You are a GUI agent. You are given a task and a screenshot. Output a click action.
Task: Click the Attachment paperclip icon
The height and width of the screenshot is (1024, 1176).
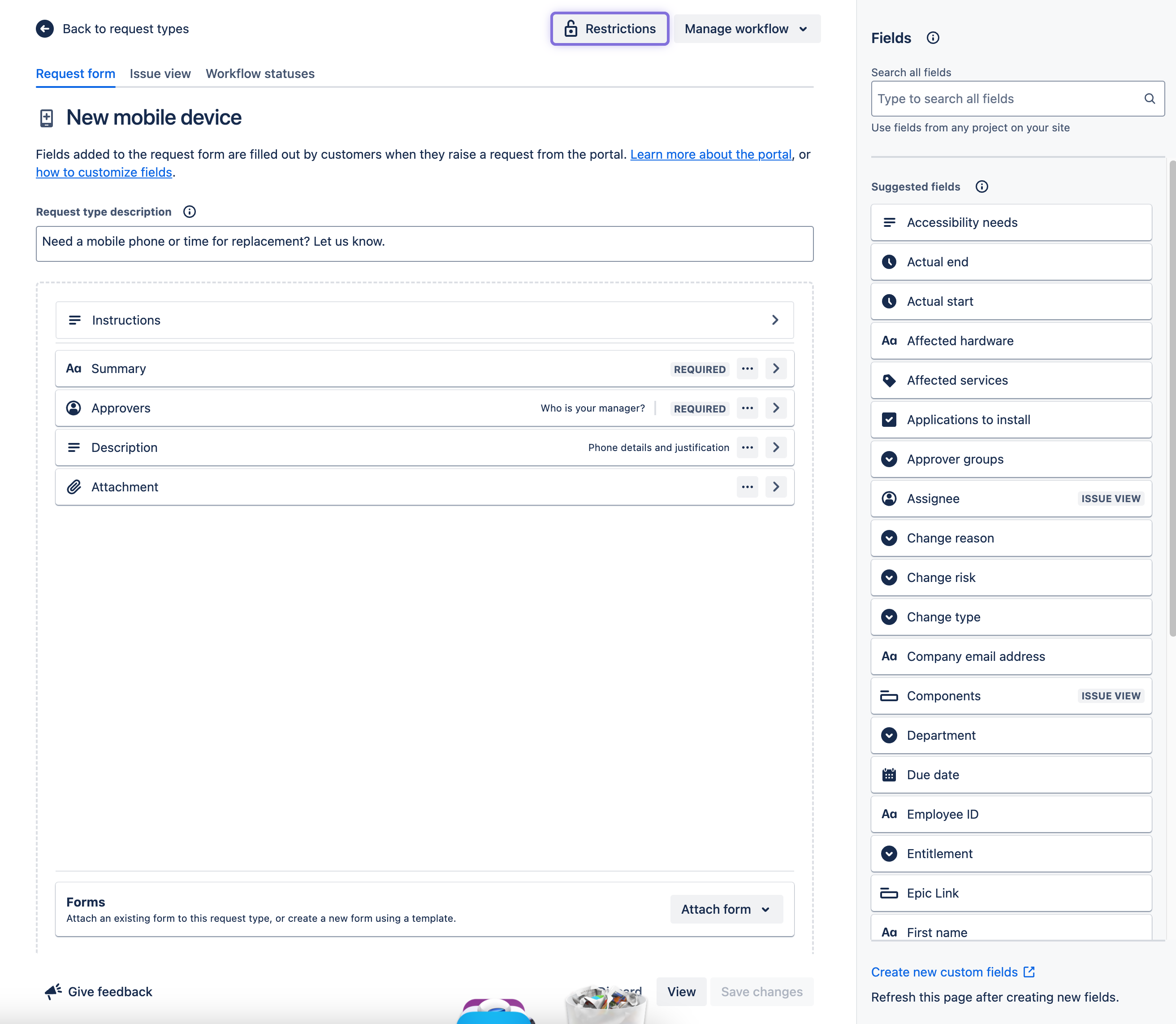click(x=73, y=487)
